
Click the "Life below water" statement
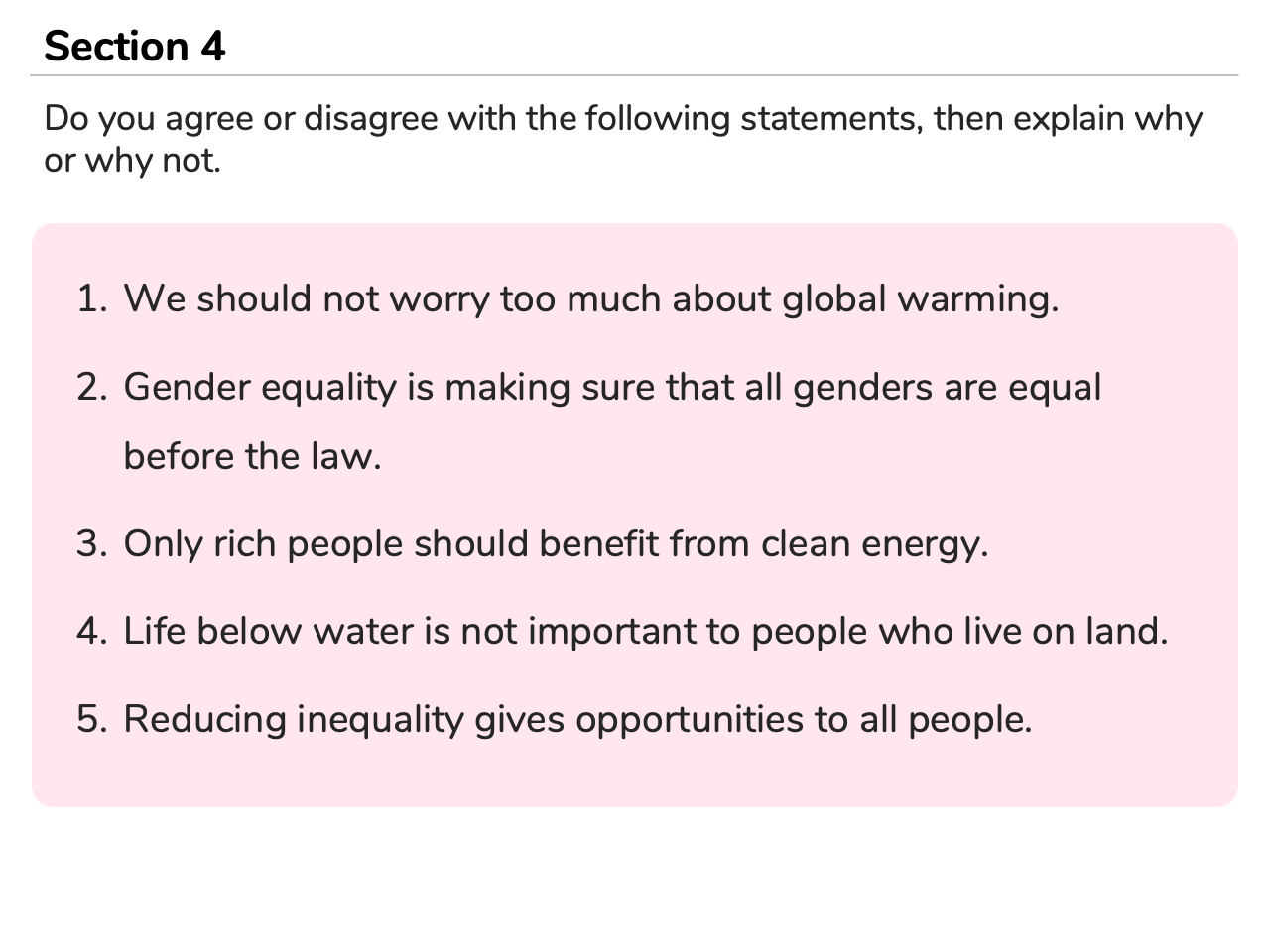click(645, 631)
